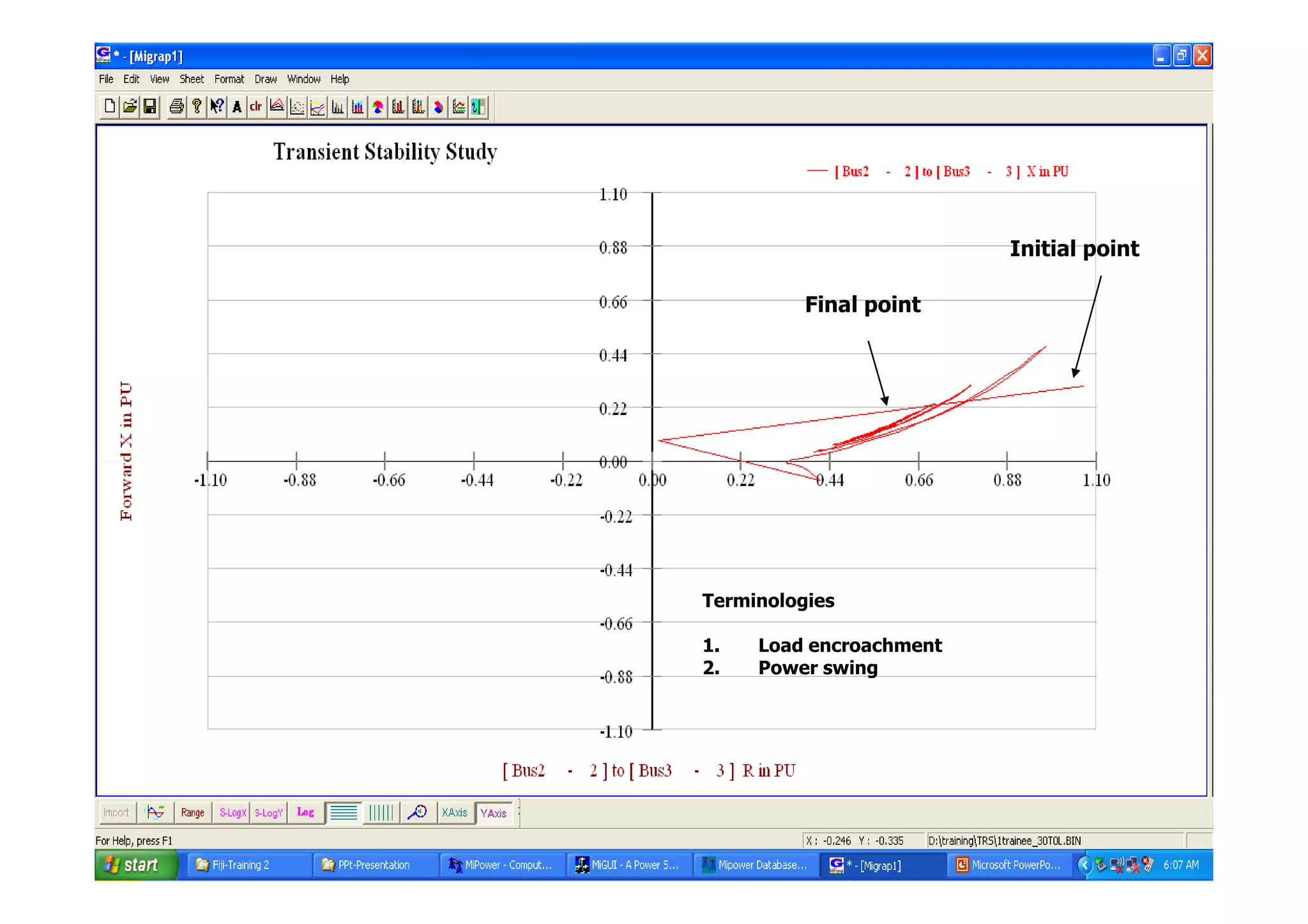1308x924 pixels.
Task: Click the Range button
Action: [192, 812]
